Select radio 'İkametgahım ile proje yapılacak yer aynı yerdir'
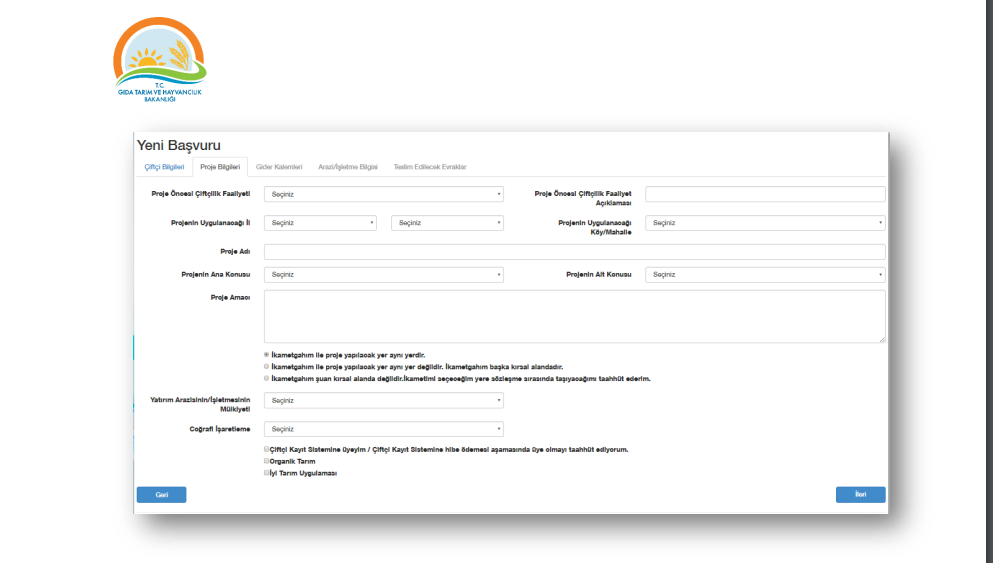The height and width of the screenshot is (563, 993). tap(267, 355)
